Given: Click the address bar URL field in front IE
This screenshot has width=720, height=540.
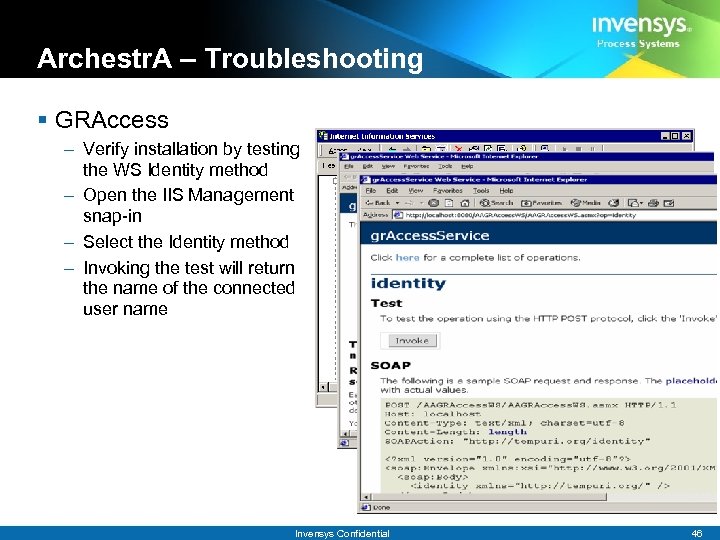Looking at the screenshot, I should click(555, 215).
